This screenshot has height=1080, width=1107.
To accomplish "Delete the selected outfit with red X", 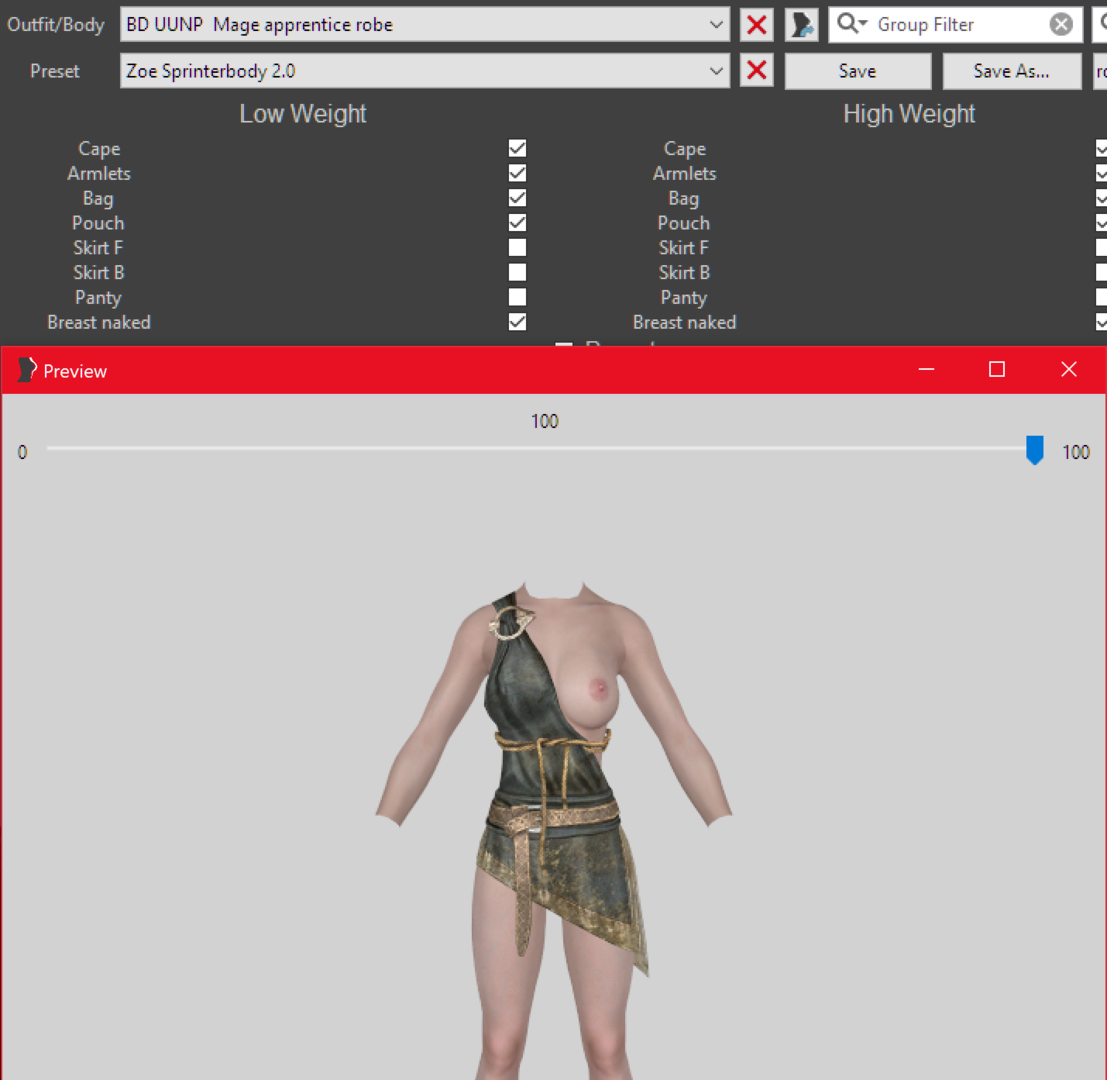I will (756, 25).
